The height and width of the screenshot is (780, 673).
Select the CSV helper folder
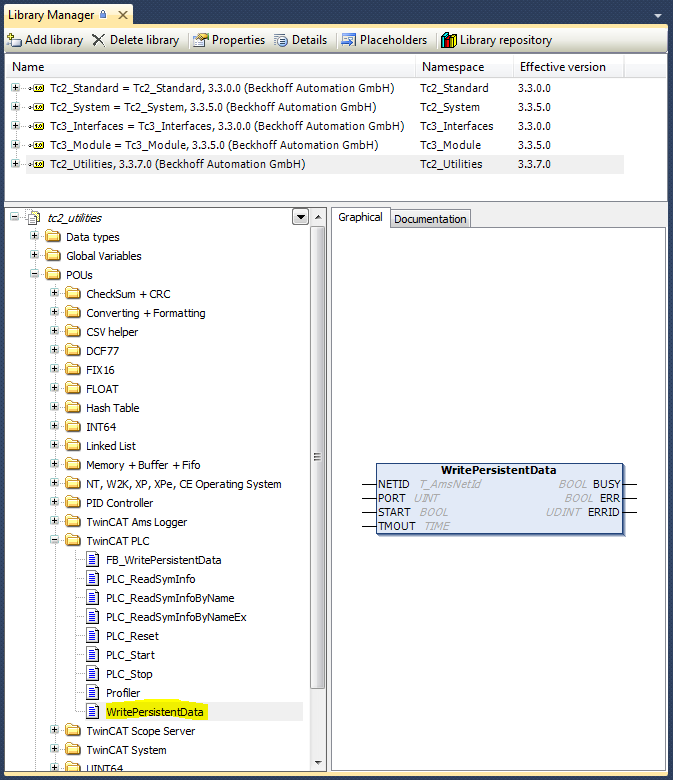click(112, 332)
